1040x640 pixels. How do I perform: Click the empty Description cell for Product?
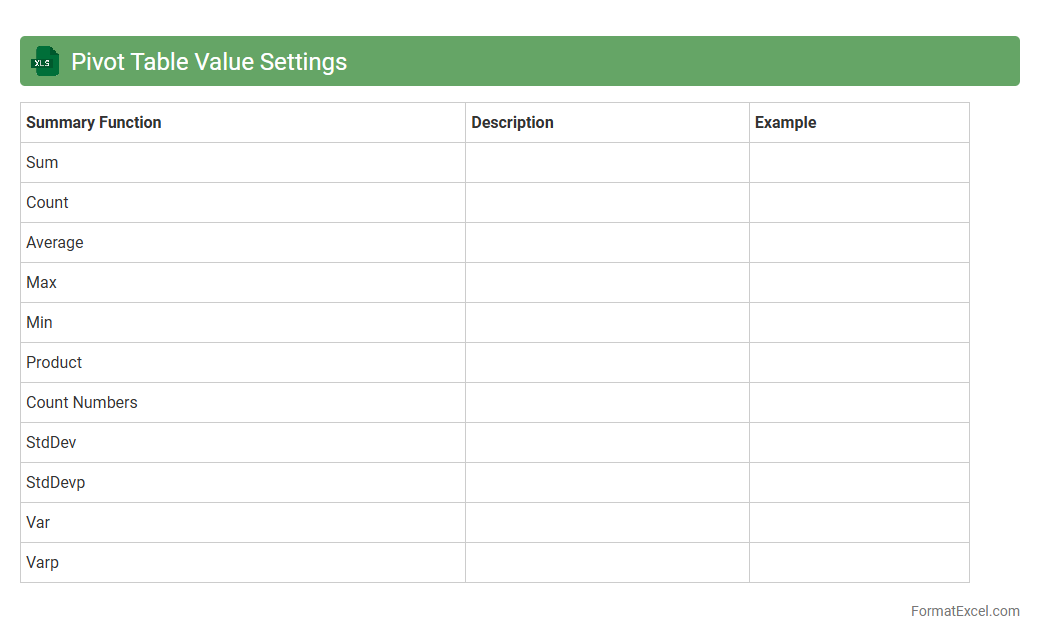click(607, 362)
